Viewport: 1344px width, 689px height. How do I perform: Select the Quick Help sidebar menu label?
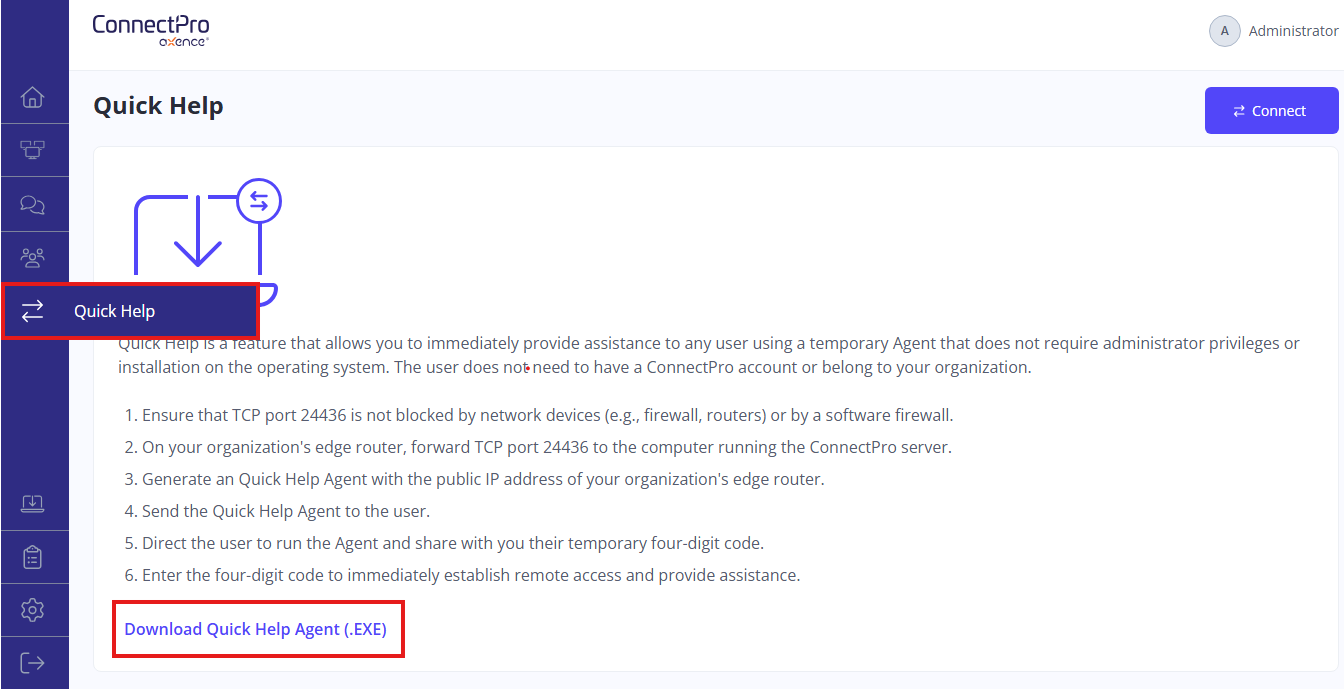point(114,311)
